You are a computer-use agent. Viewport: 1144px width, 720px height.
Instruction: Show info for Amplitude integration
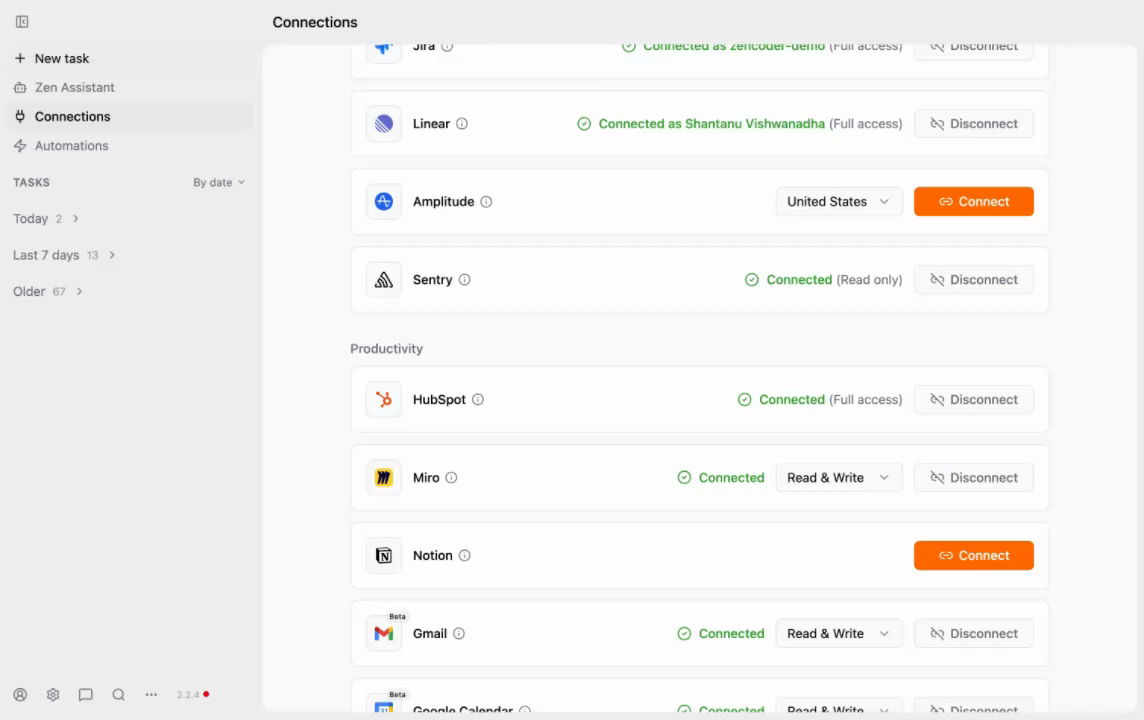point(486,201)
